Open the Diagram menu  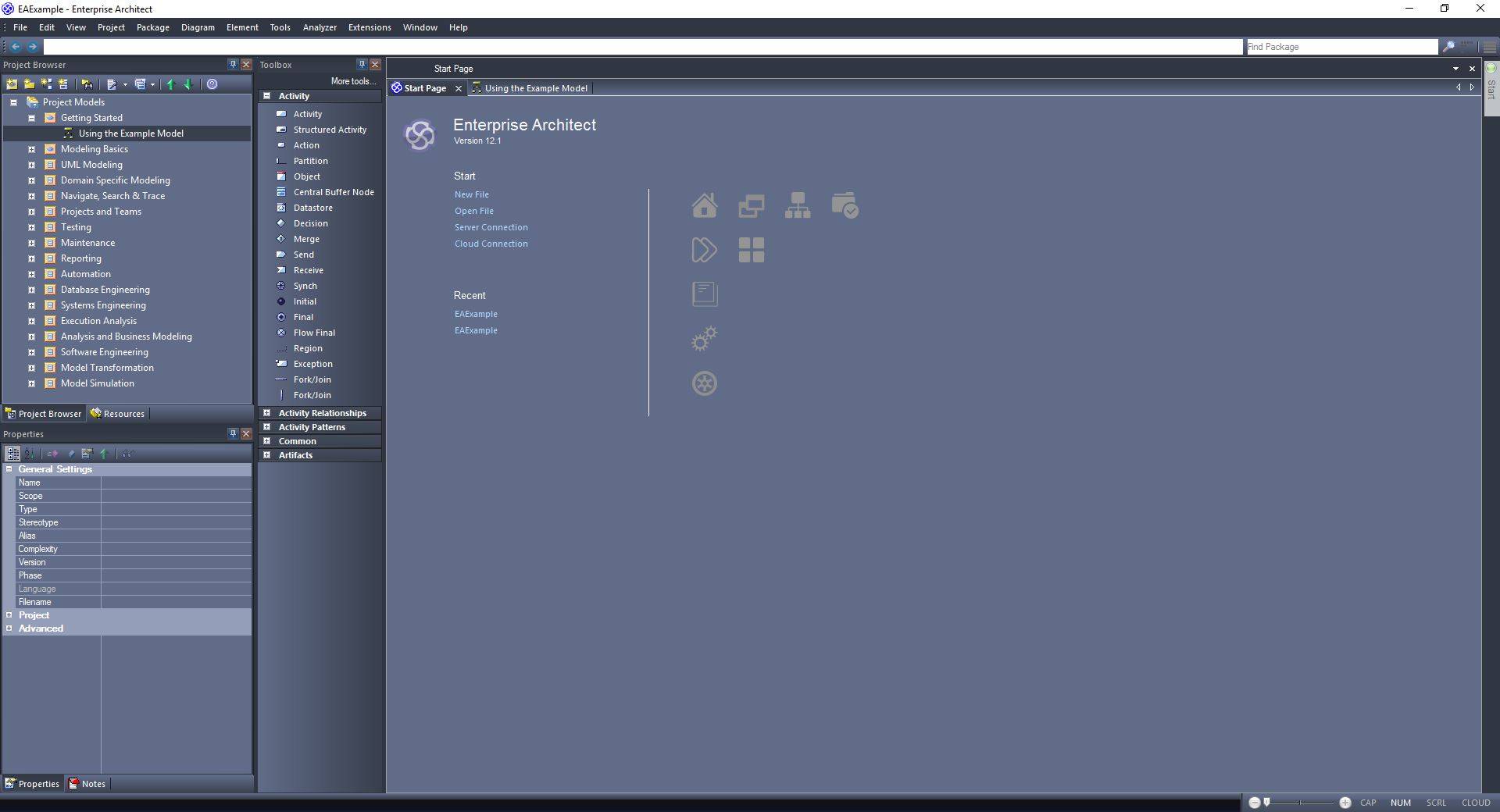(x=198, y=27)
